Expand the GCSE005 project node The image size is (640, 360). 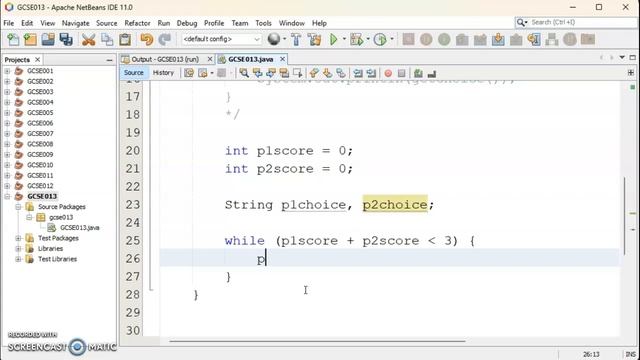7,113
